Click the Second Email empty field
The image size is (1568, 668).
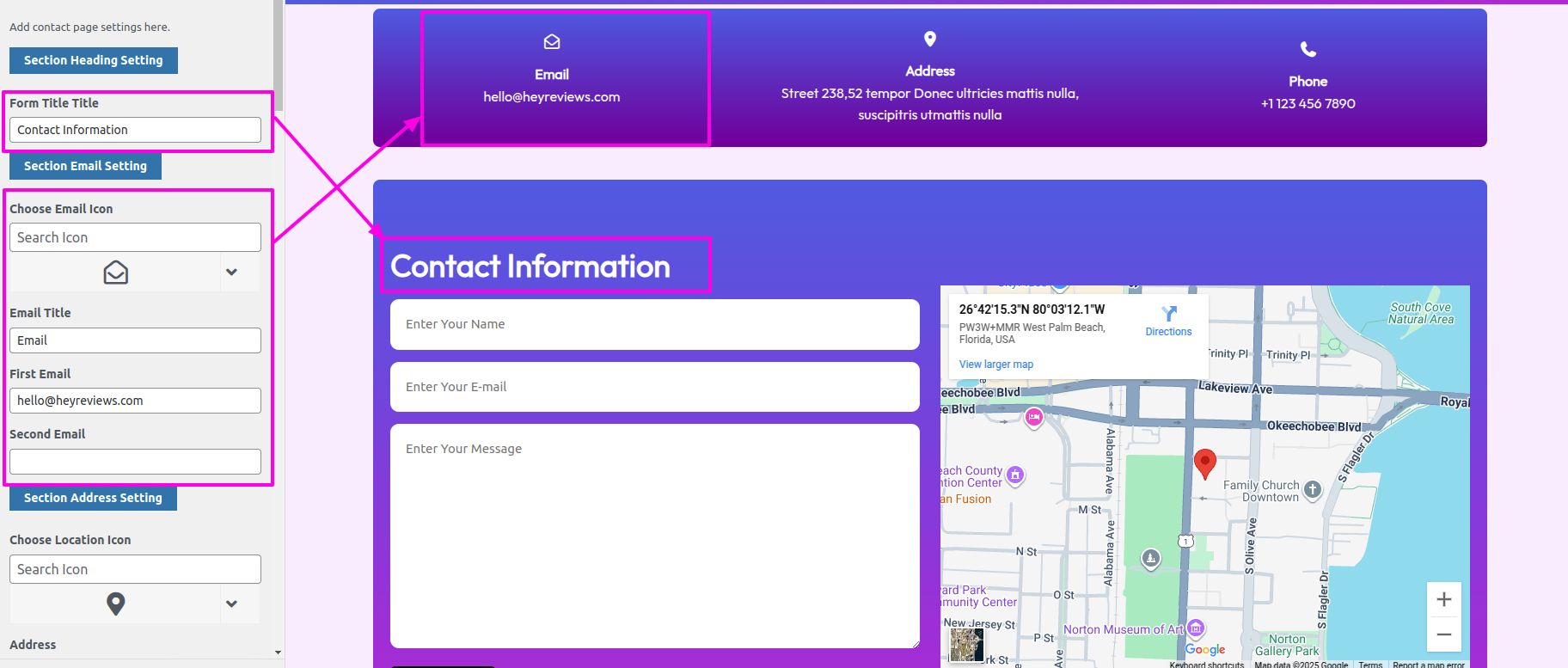pos(135,462)
